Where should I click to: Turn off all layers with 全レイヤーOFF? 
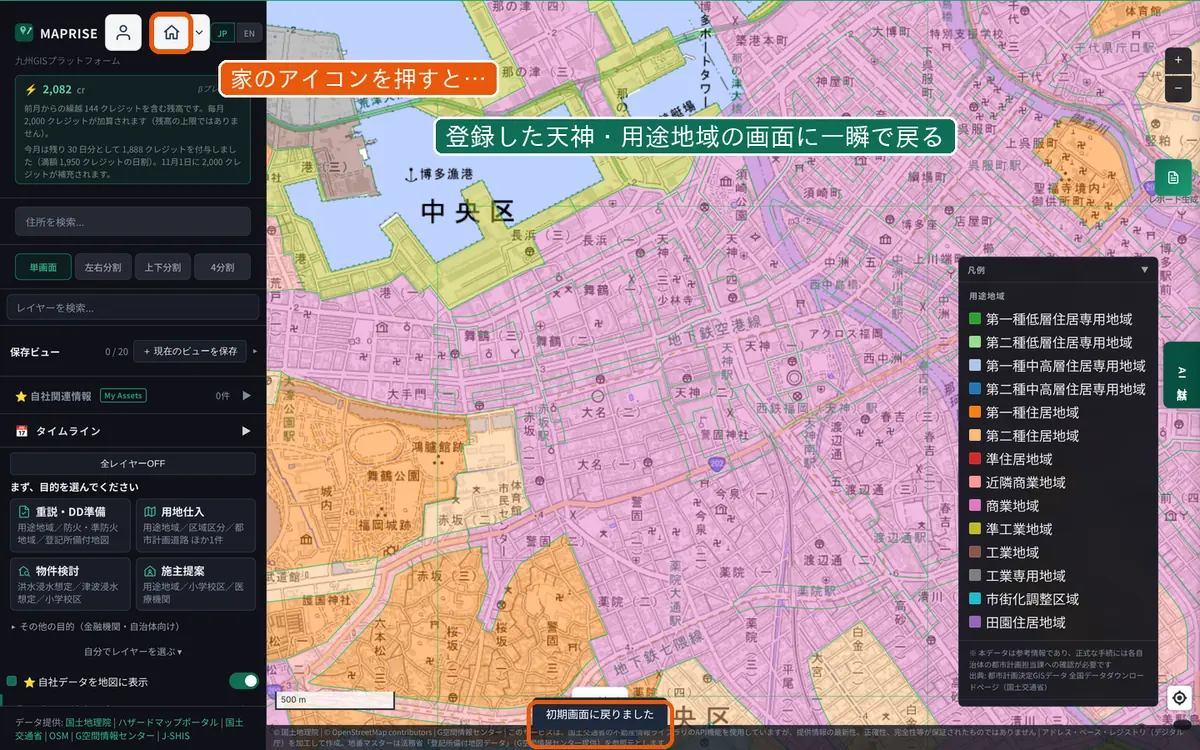pos(133,464)
